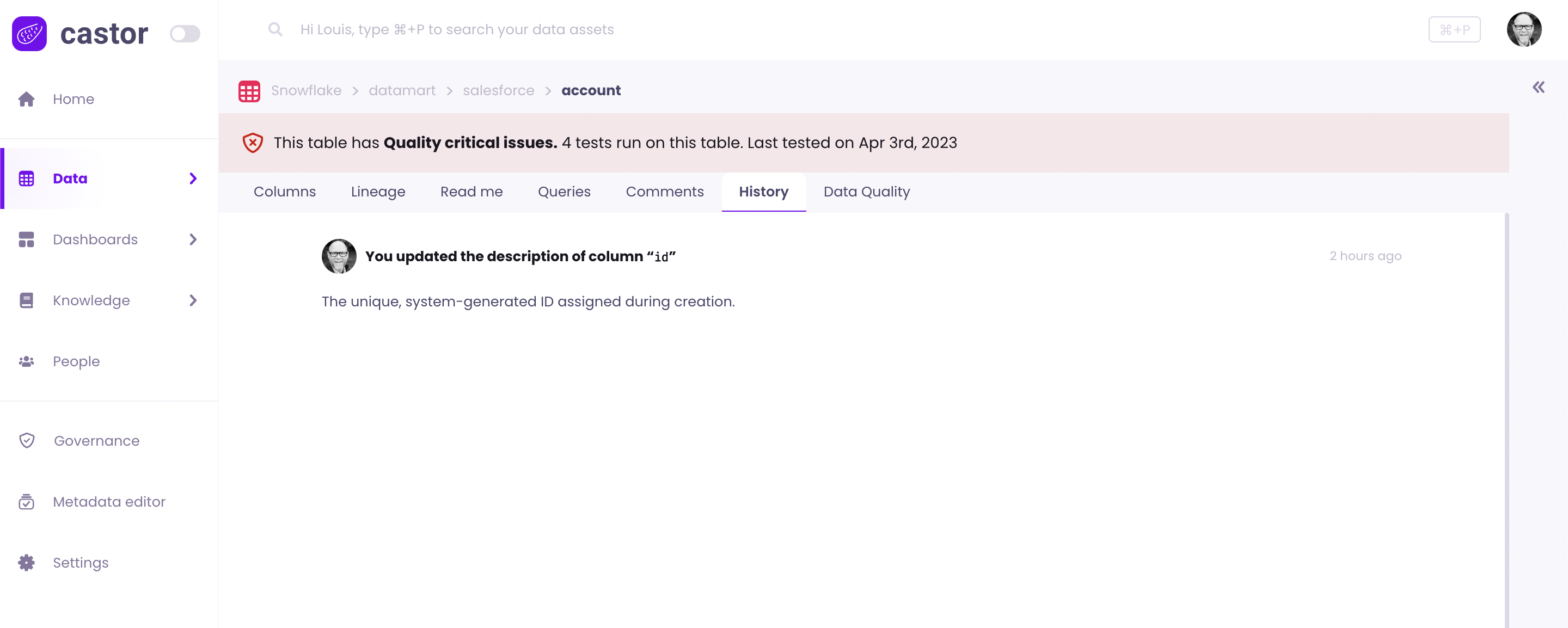Expand the Dashboards menu chevron
This screenshot has width=1568, height=628.
pos(193,240)
